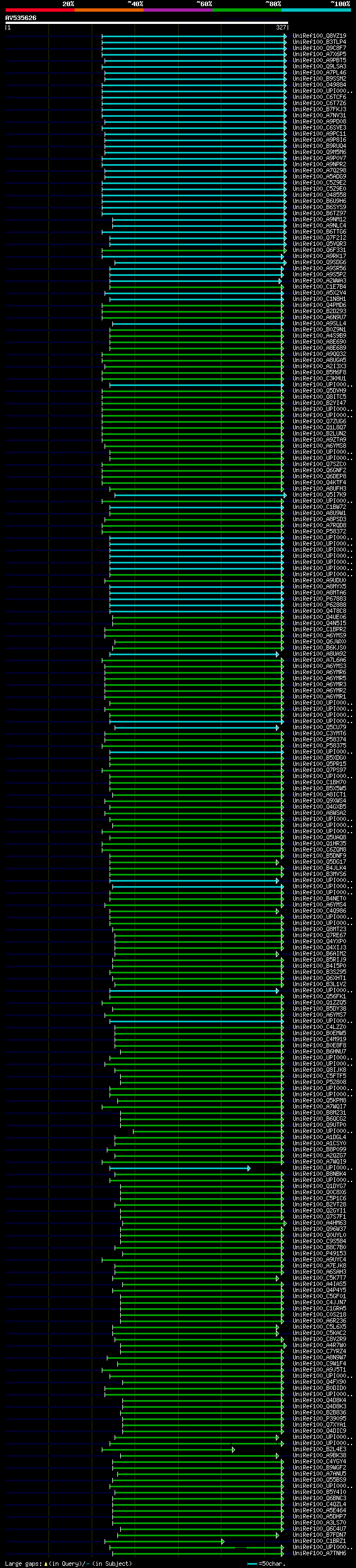Select the UniRef100_P58375 label
The height and width of the screenshot is (1568, 356).
319,745
